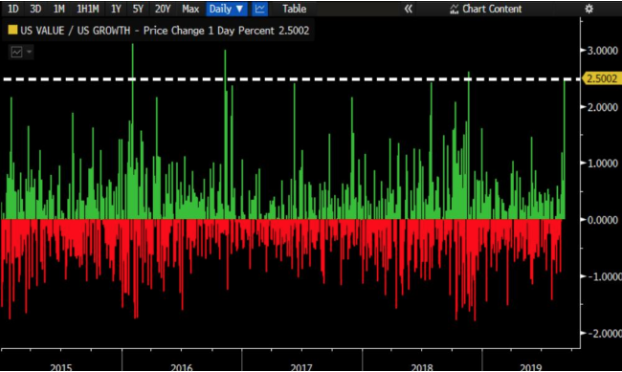The image size is (622, 372).
Task: Click yellow series color swatch in legend
Action: pyautogui.click(x=13, y=30)
